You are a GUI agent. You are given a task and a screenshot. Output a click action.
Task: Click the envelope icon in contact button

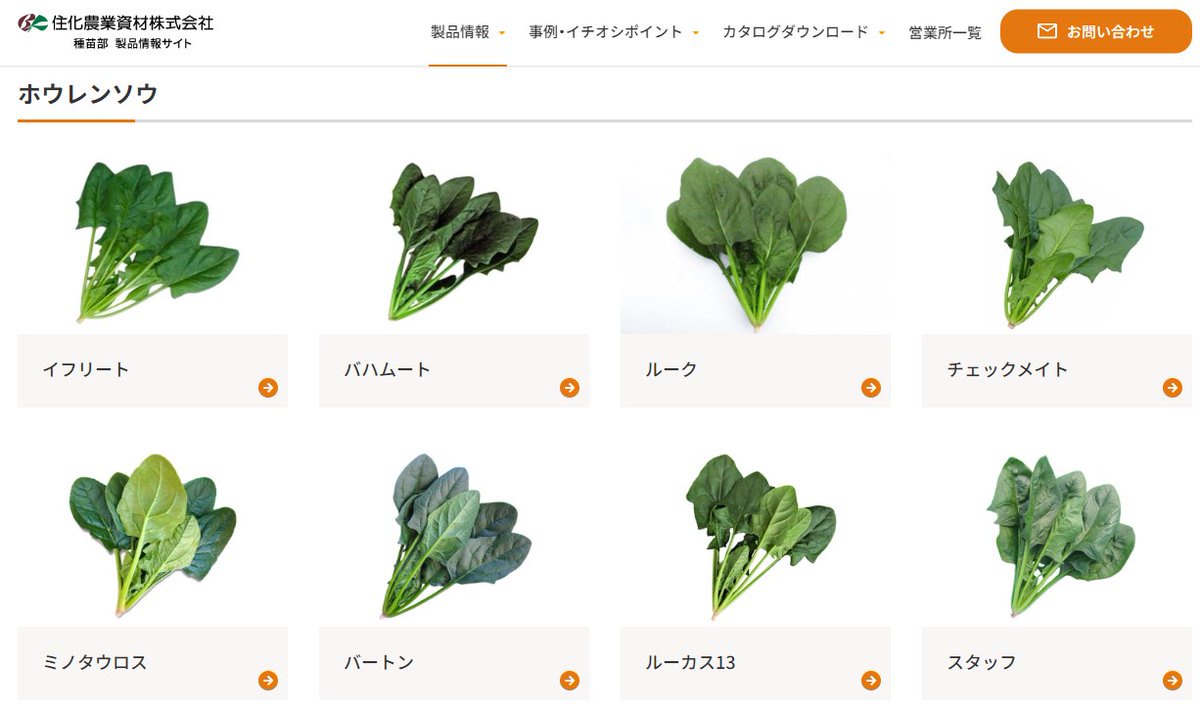coord(1047,31)
